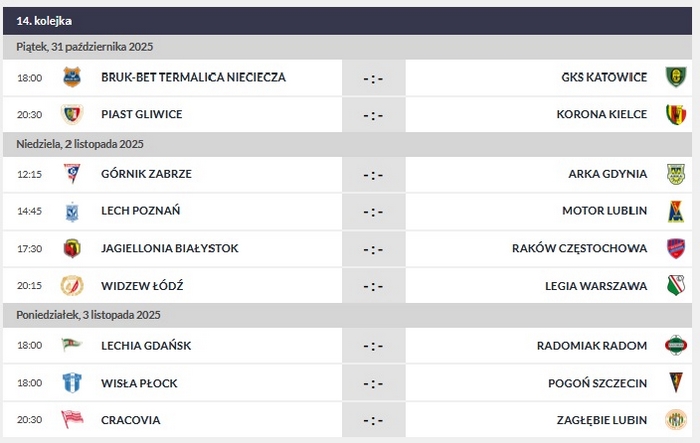Image resolution: width=700 pixels, height=443 pixels.
Task: Click the 12:15 kickoff time for Górnik Zabrze
Action: coord(30,174)
